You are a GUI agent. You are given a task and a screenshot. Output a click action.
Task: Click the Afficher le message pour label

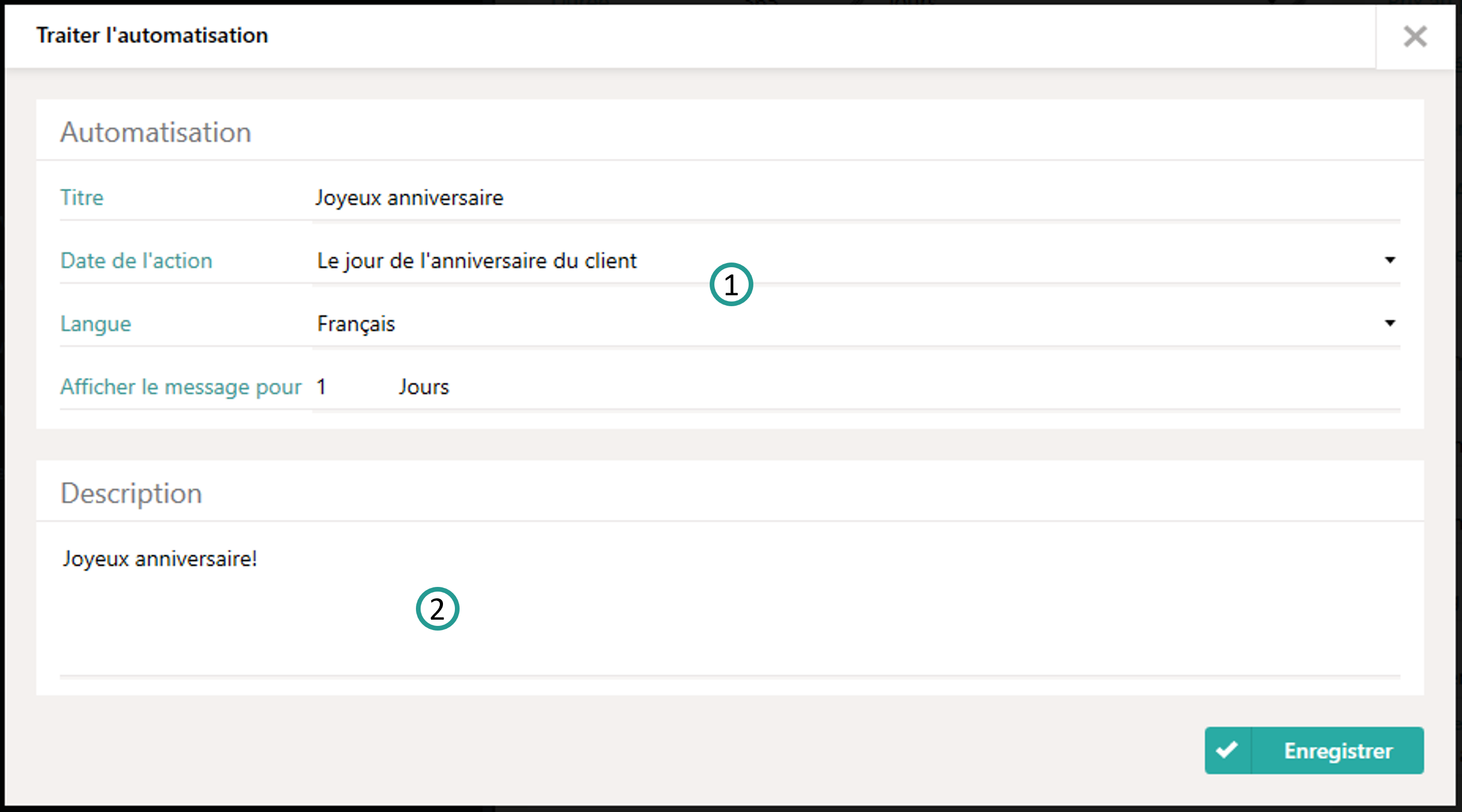click(180, 387)
